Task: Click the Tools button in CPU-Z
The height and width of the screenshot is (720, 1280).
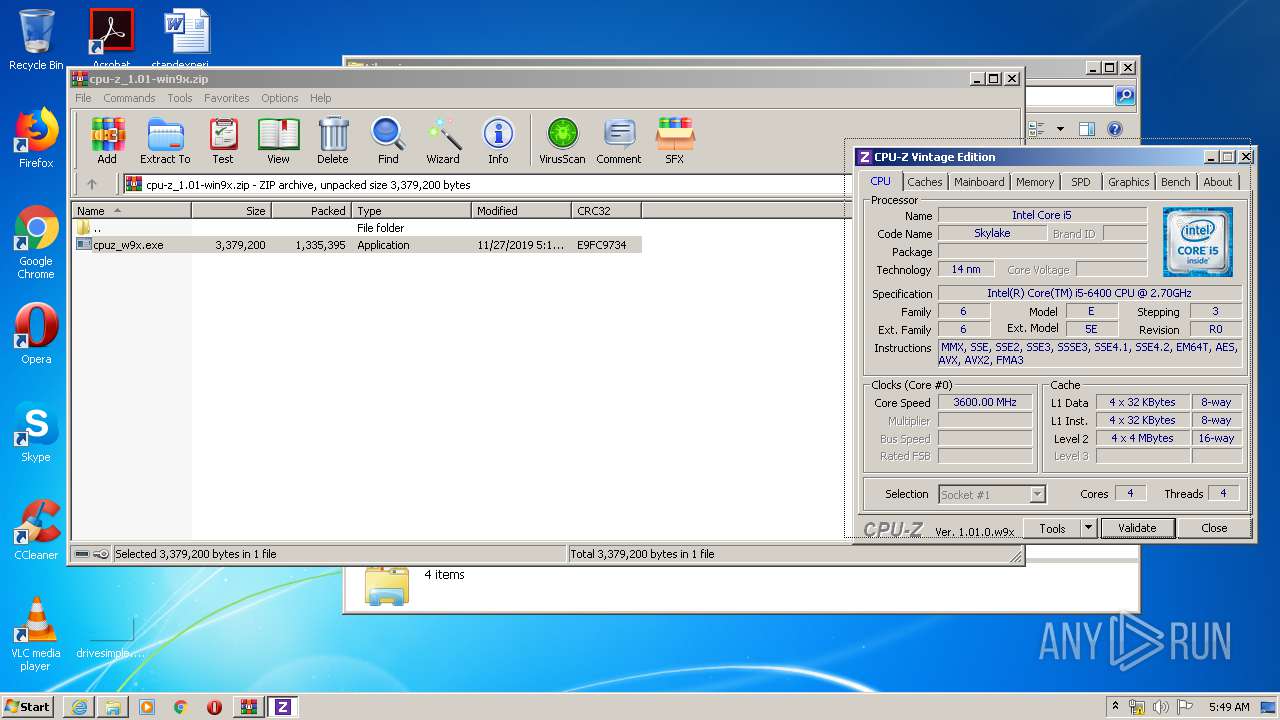Action: click(x=1052, y=528)
